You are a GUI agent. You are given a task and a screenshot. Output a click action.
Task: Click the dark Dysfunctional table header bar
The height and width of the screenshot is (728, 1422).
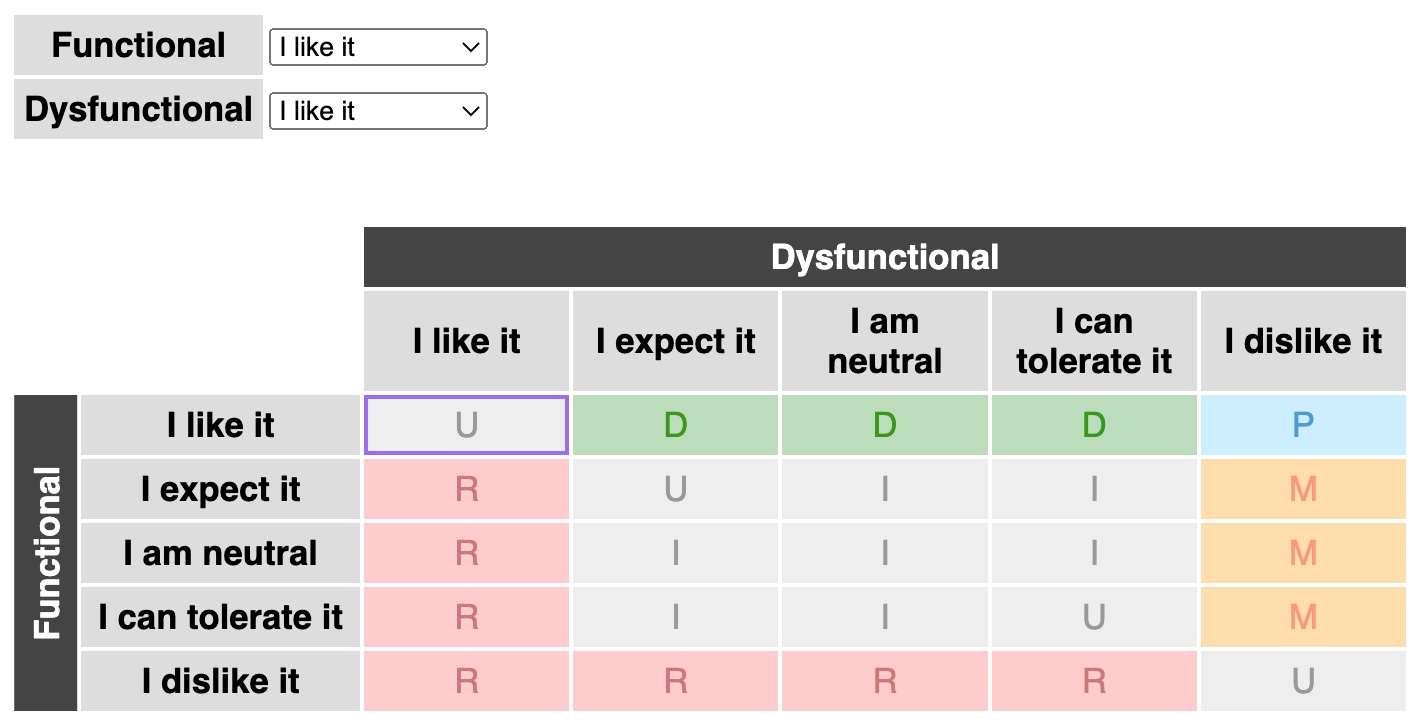(885, 258)
